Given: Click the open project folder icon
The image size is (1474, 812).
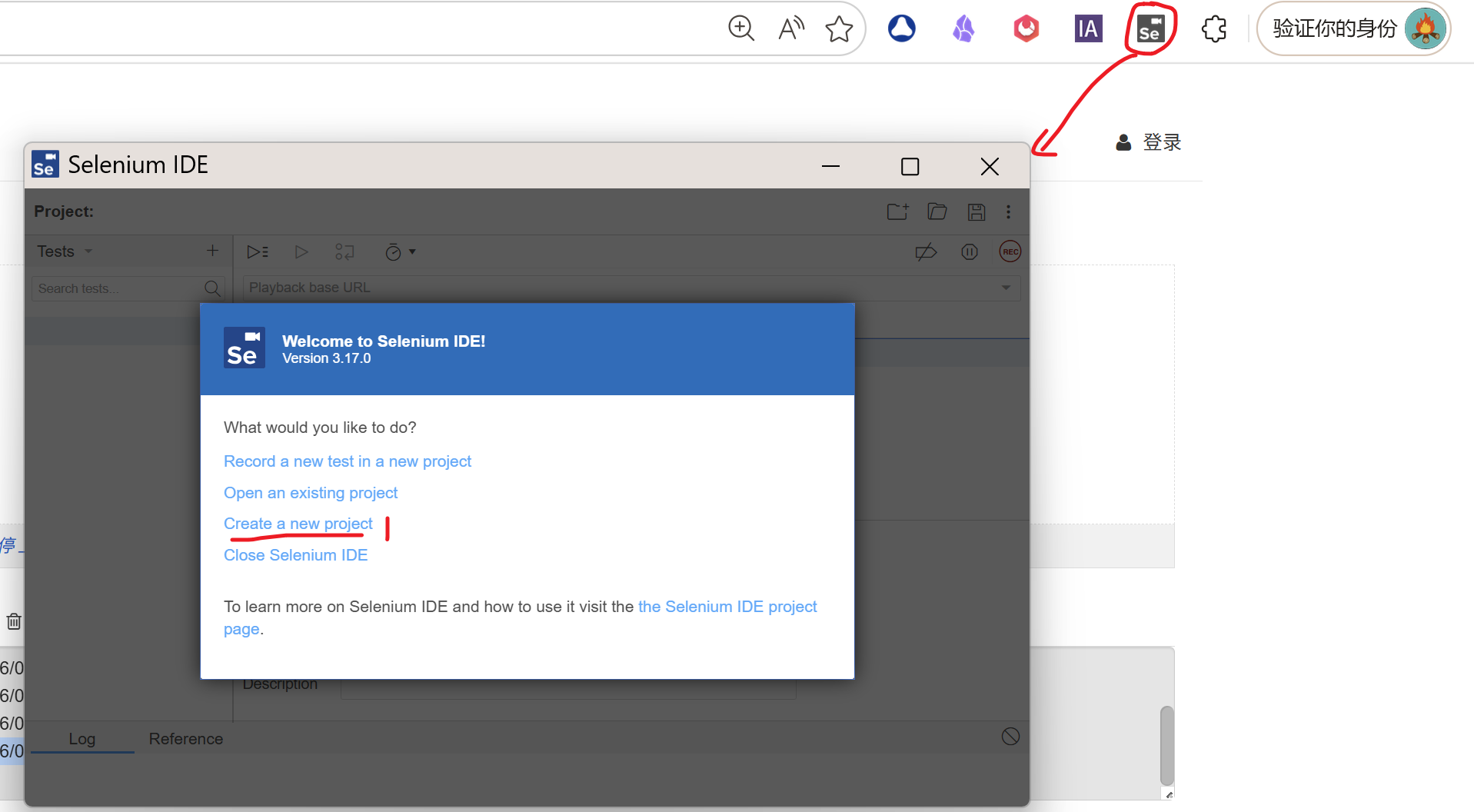Looking at the screenshot, I should coord(937,212).
